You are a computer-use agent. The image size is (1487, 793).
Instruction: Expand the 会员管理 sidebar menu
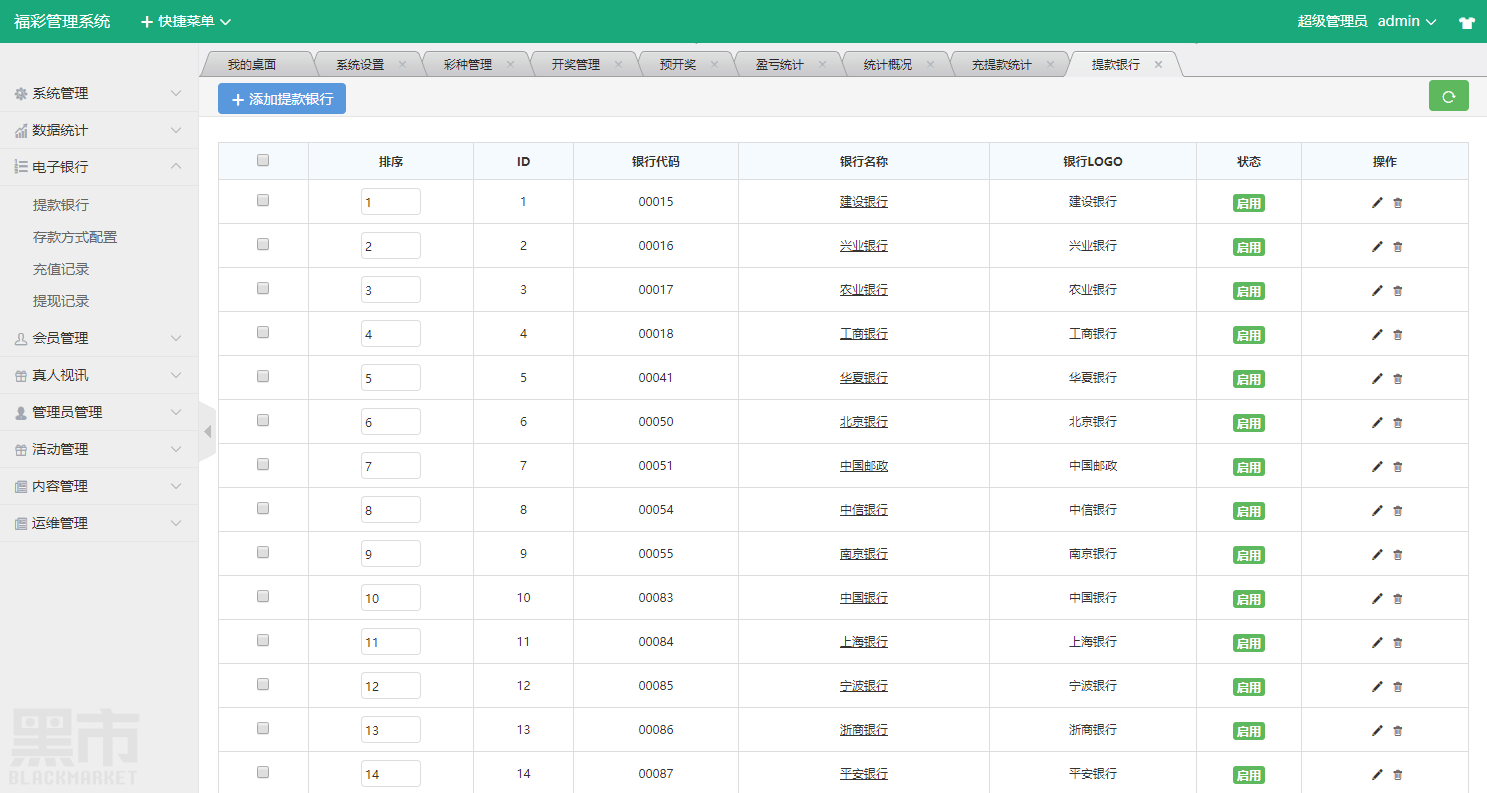[x=99, y=338]
